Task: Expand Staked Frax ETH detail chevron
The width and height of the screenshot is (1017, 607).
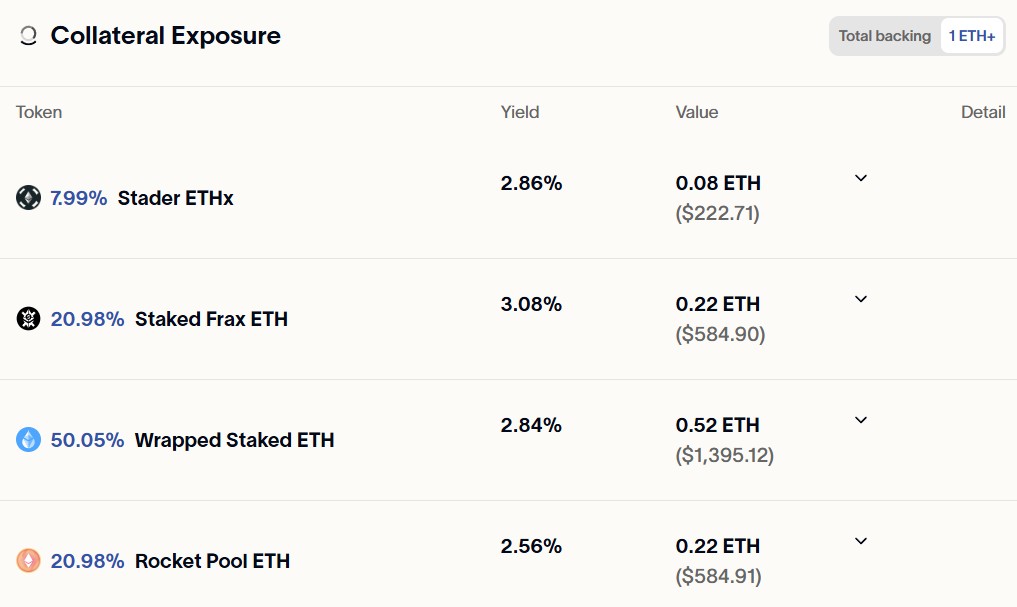Action: [x=861, y=299]
